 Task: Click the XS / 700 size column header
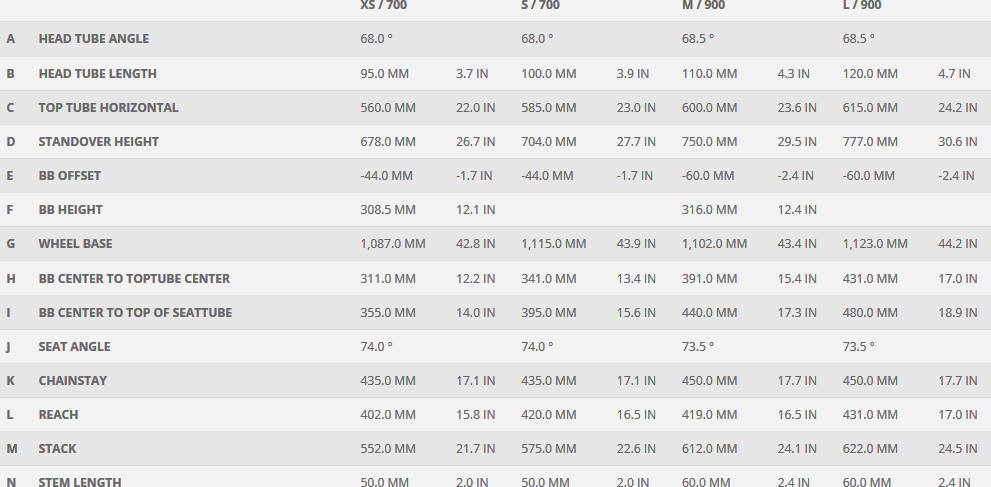point(383,6)
